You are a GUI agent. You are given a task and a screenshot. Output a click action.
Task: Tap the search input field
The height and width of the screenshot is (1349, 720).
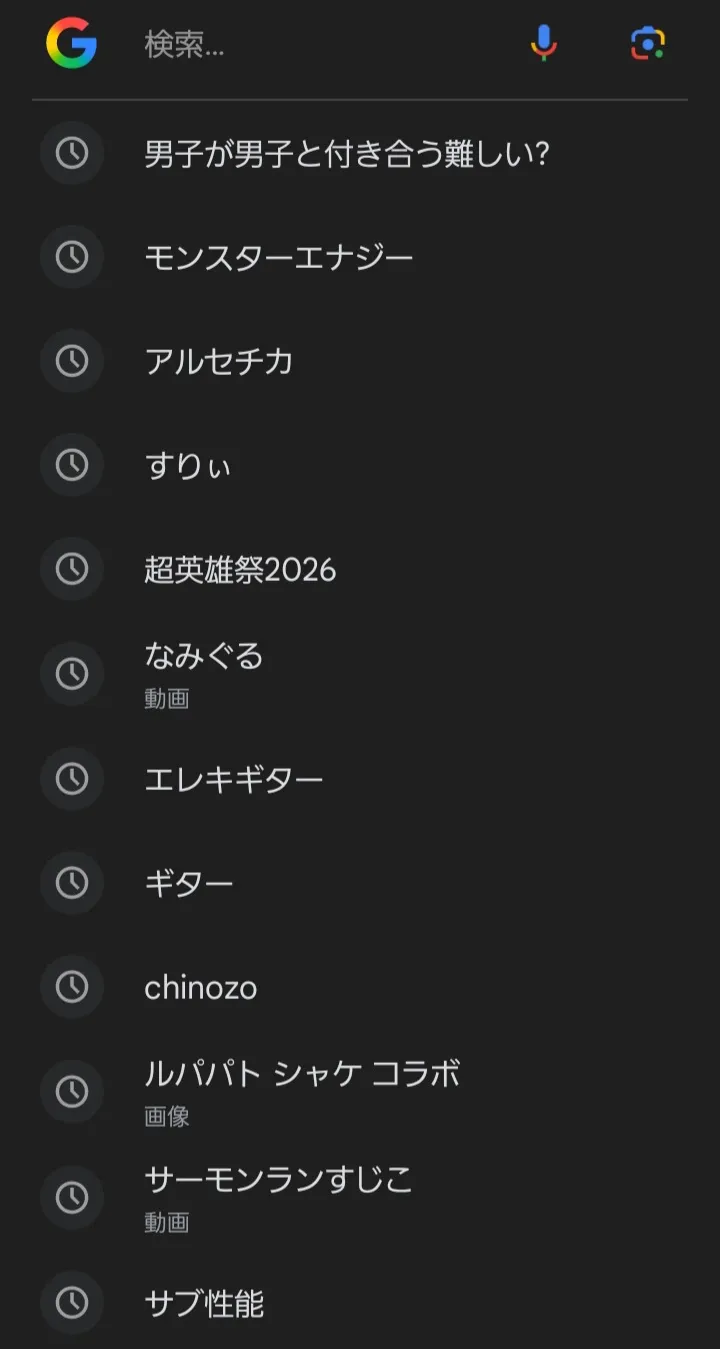pos(320,45)
